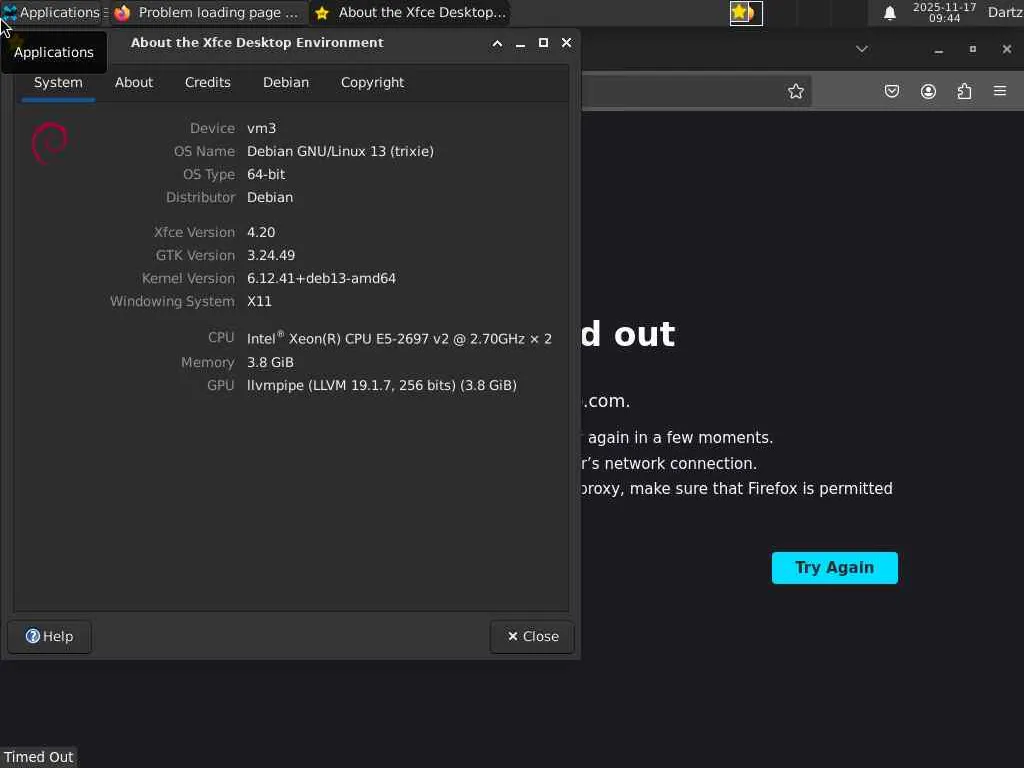Minimize the About Xfce dialog

click(520, 43)
